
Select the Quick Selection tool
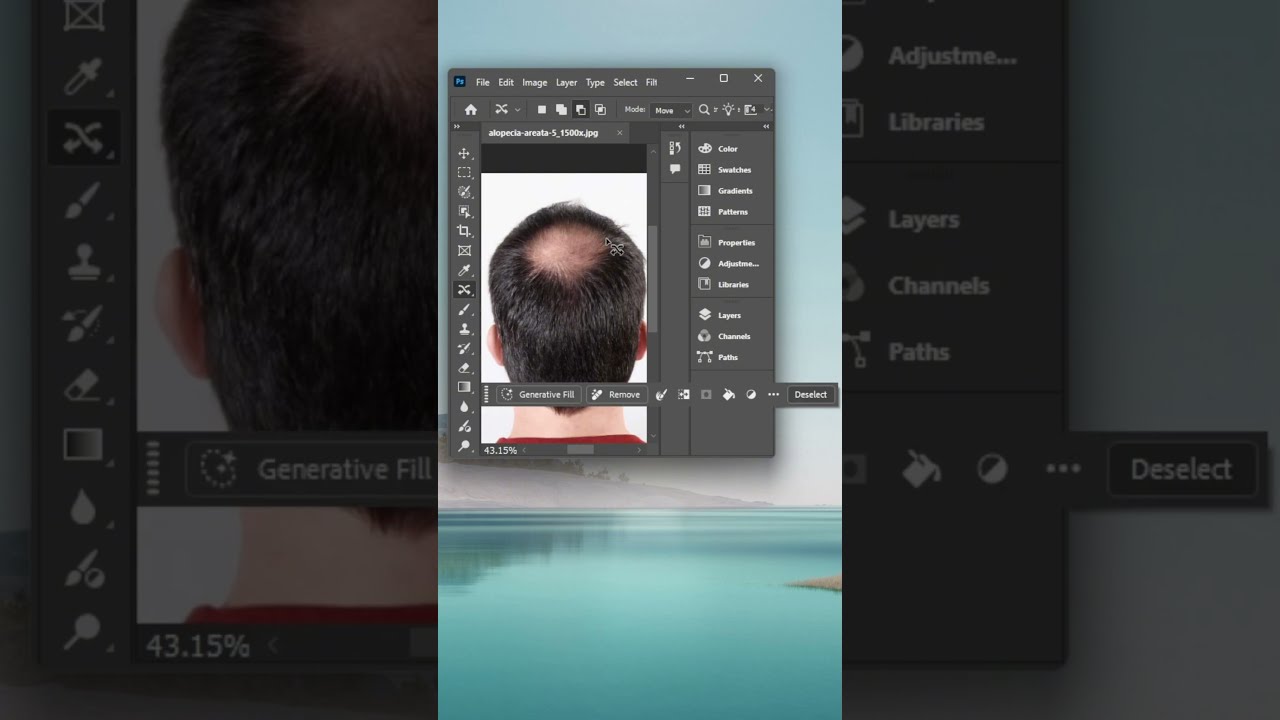click(x=464, y=192)
